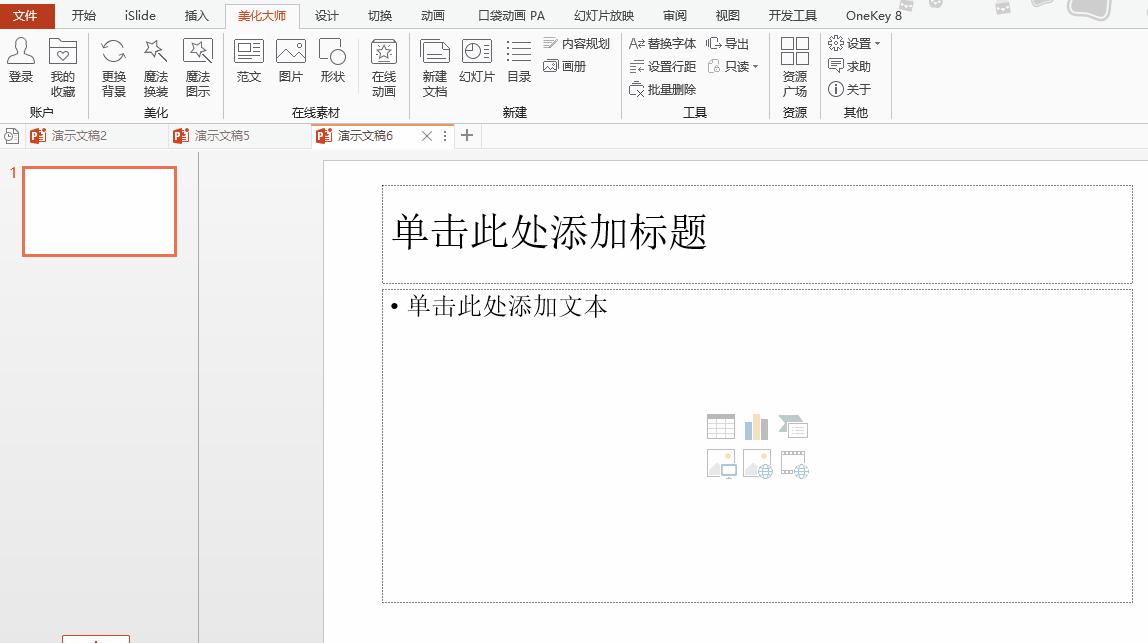1148x643 pixels.
Task: Click 求助 to get help
Action: pyautogui.click(x=851, y=66)
